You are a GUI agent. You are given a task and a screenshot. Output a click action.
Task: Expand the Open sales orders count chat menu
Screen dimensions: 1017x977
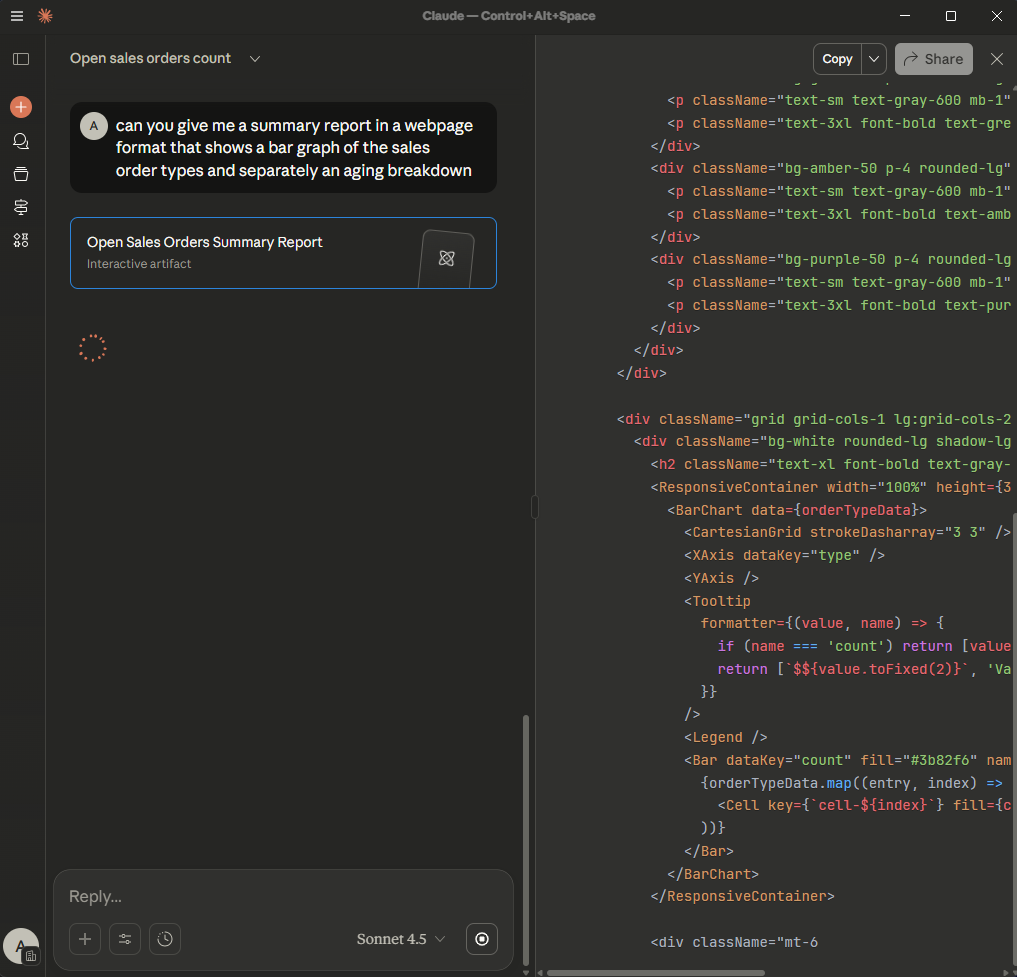click(255, 58)
